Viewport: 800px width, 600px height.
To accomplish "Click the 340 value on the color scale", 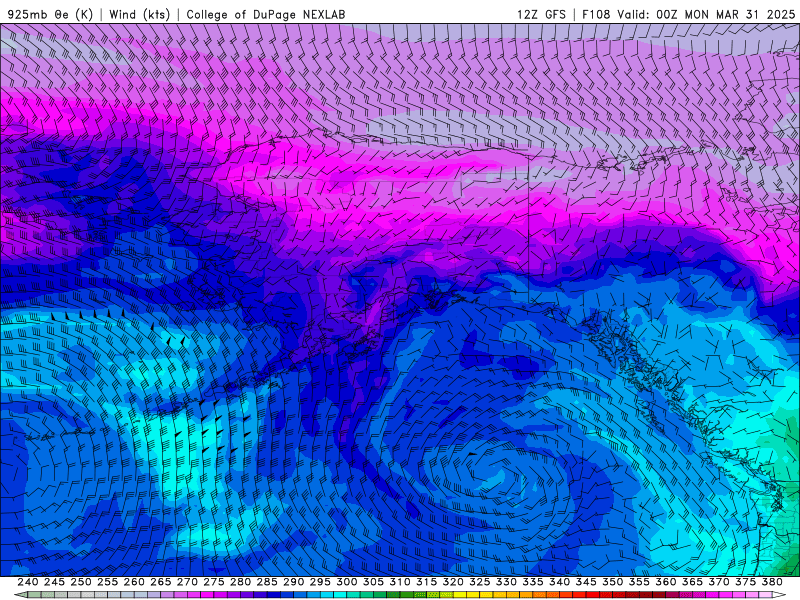I will [x=559, y=582].
